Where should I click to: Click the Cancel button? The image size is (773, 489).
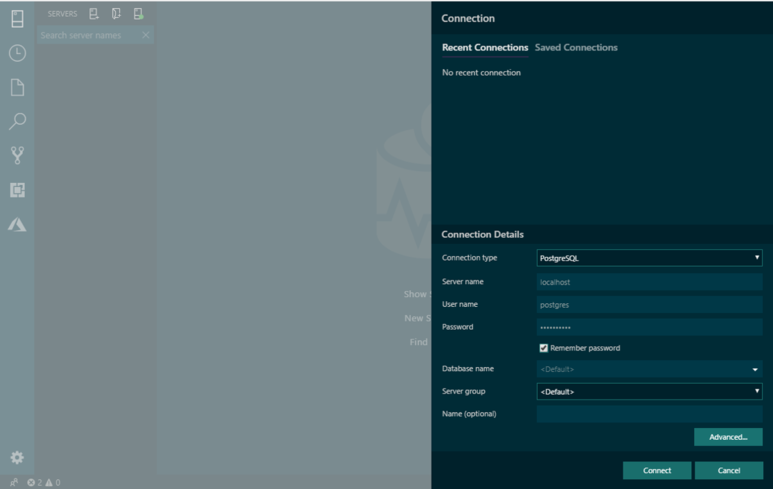tap(729, 470)
